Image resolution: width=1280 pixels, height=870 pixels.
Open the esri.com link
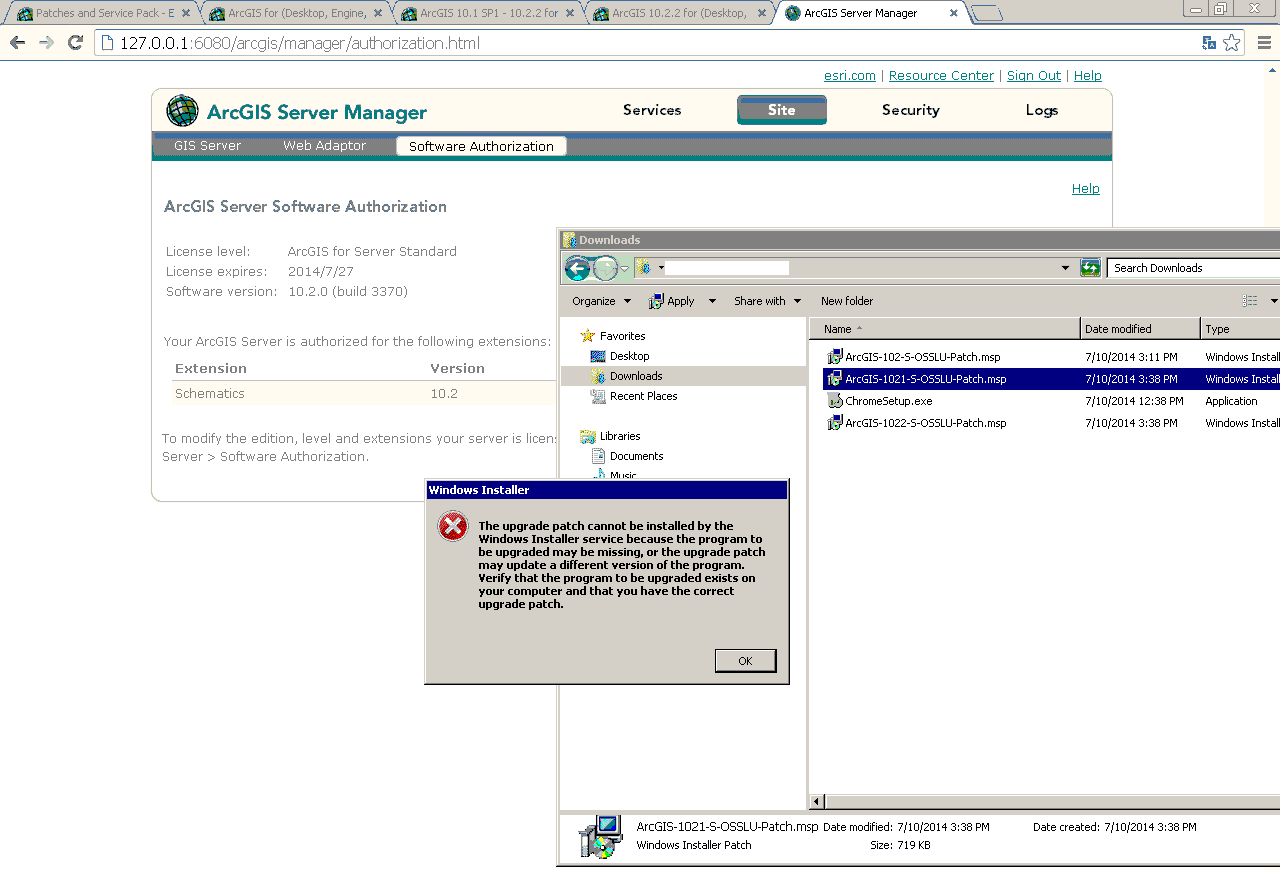850,76
